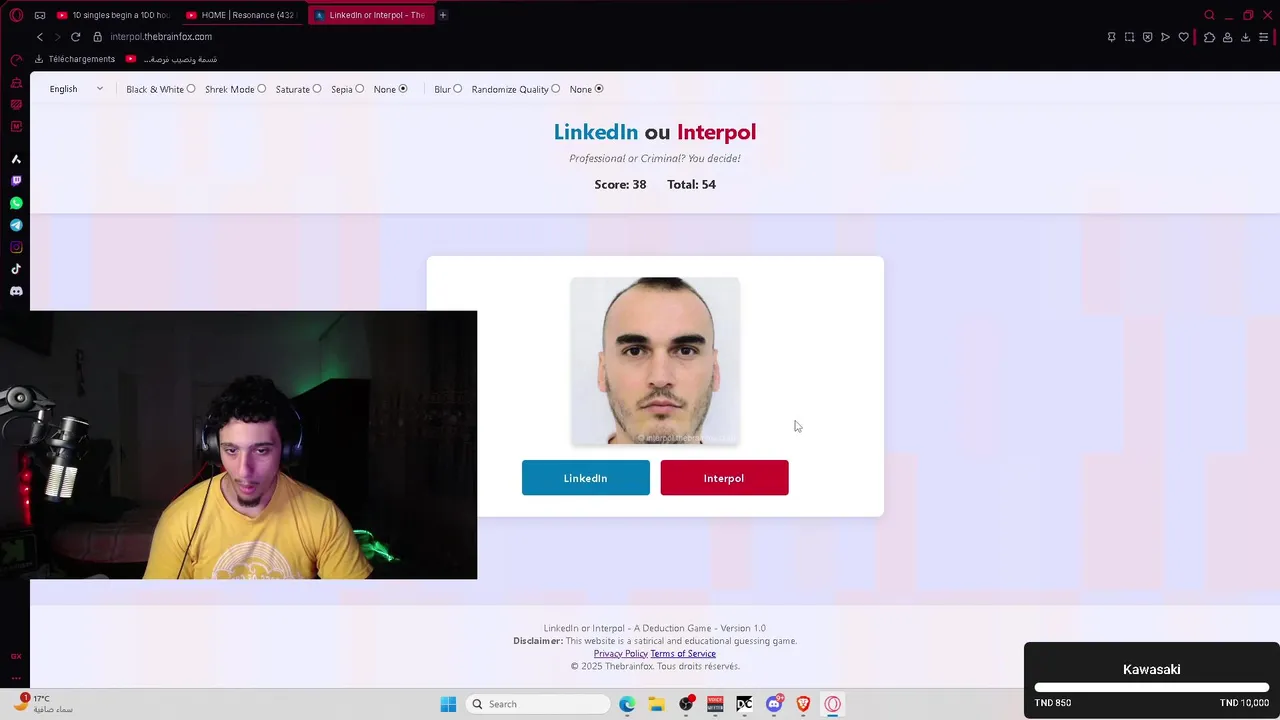Open Twitch in the browser sidebar

pyautogui.click(x=16, y=181)
